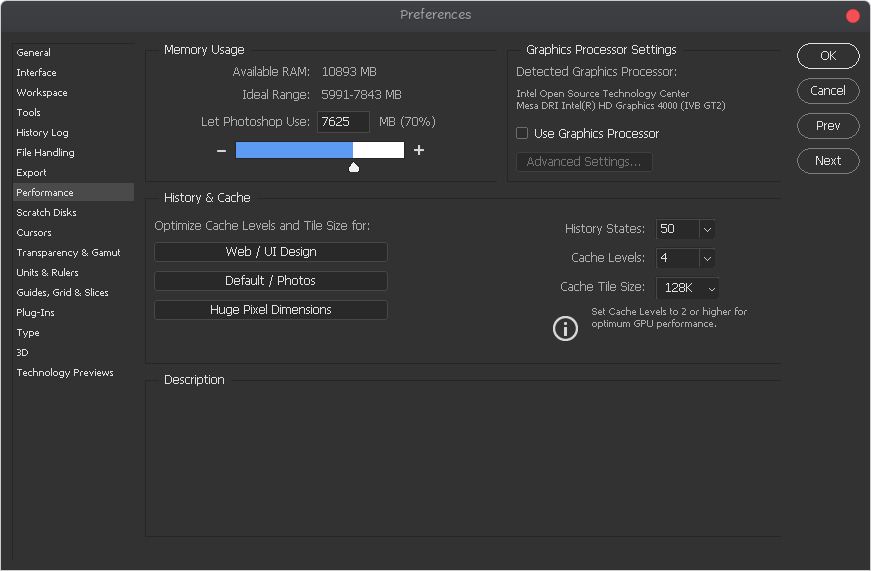Click 'Mesa DRI Intel(R) HD Graphics 4000' text
The width and height of the screenshot is (871, 571).
coord(620,106)
